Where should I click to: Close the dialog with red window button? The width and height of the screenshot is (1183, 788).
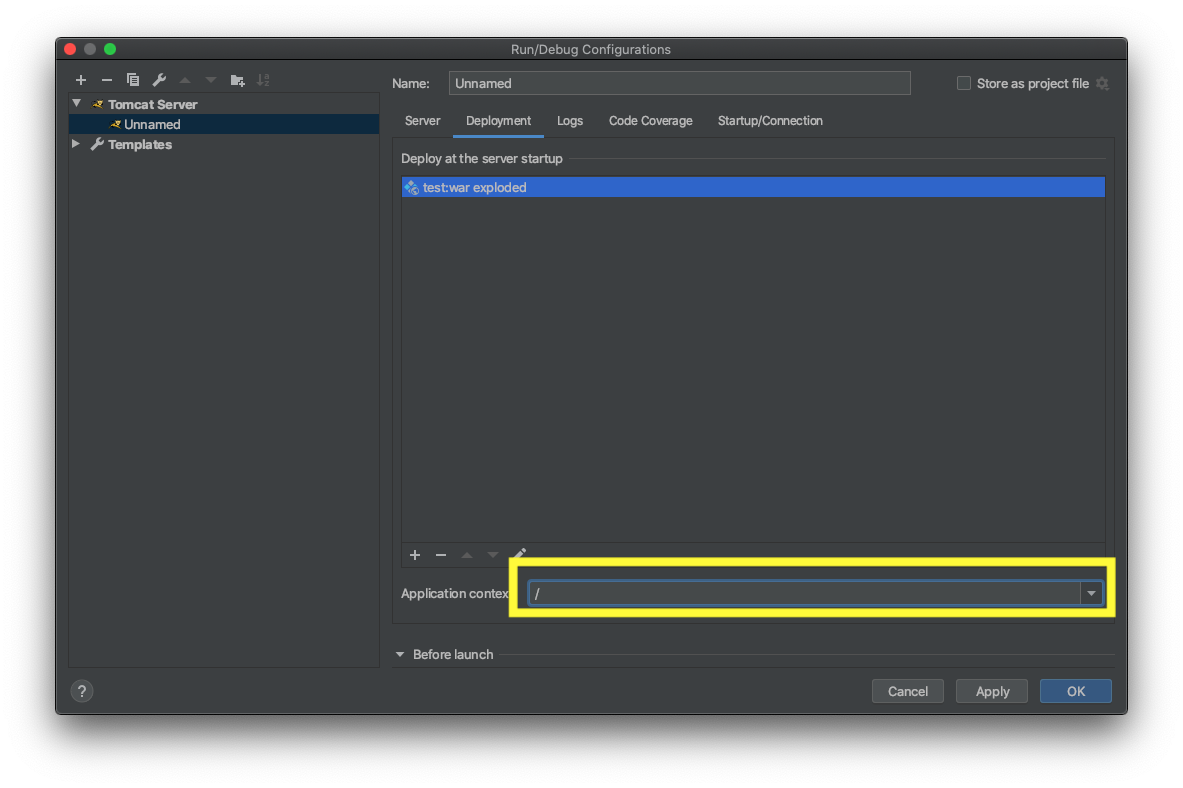coord(70,49)
